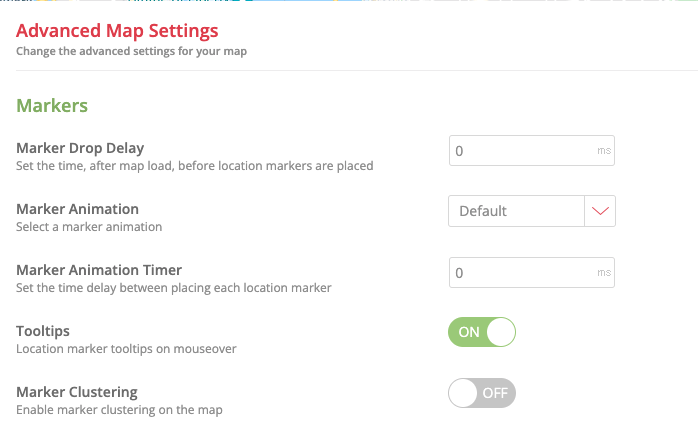Enable the Marker Clustering switch
698x443 pixels.
tap(482, 392)
